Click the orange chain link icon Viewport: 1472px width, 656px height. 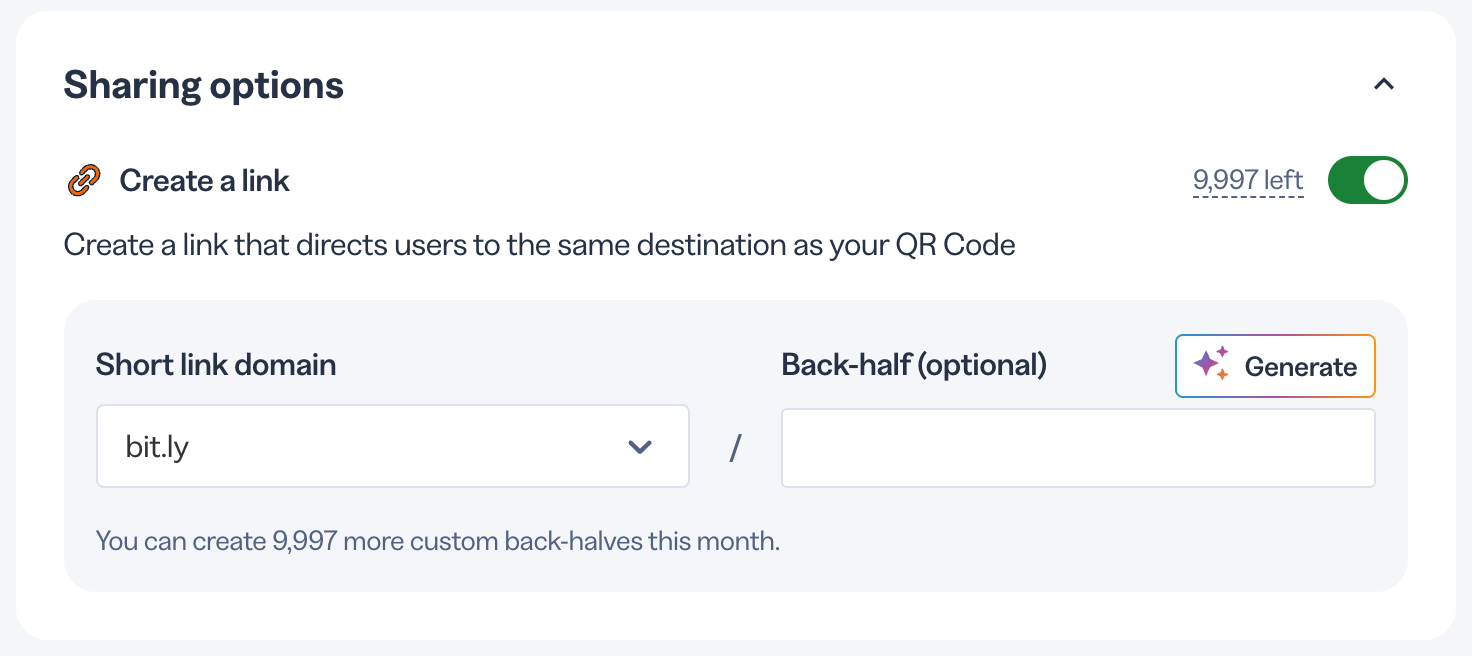(x=84, y=181)
